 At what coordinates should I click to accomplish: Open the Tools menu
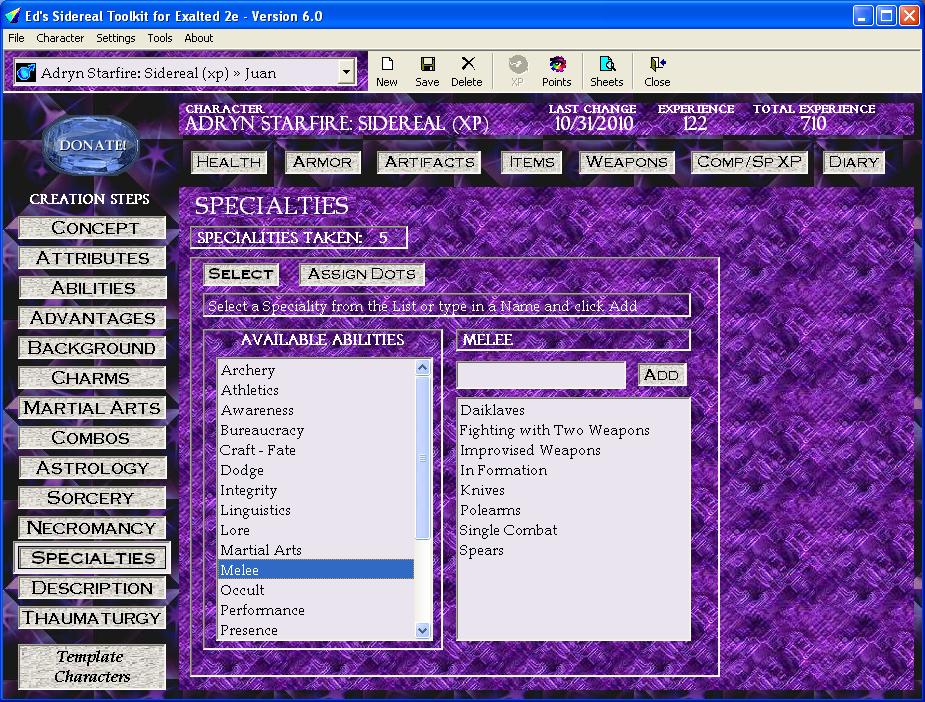160,38
